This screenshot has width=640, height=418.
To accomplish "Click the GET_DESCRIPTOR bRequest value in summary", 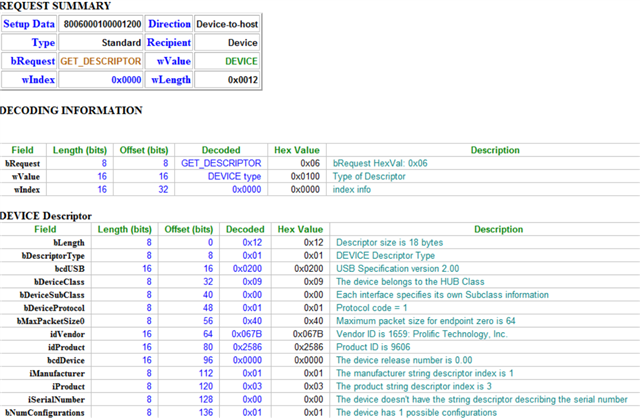I will point(101,61).
